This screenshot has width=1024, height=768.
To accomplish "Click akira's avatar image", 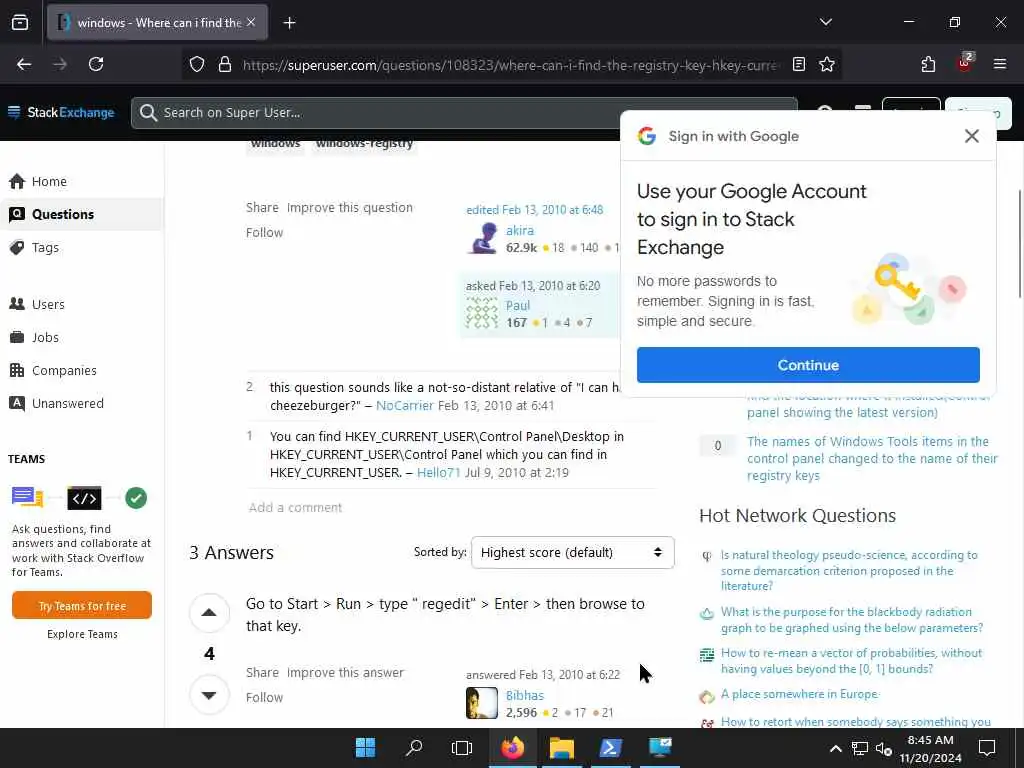I will pos(482,238).
